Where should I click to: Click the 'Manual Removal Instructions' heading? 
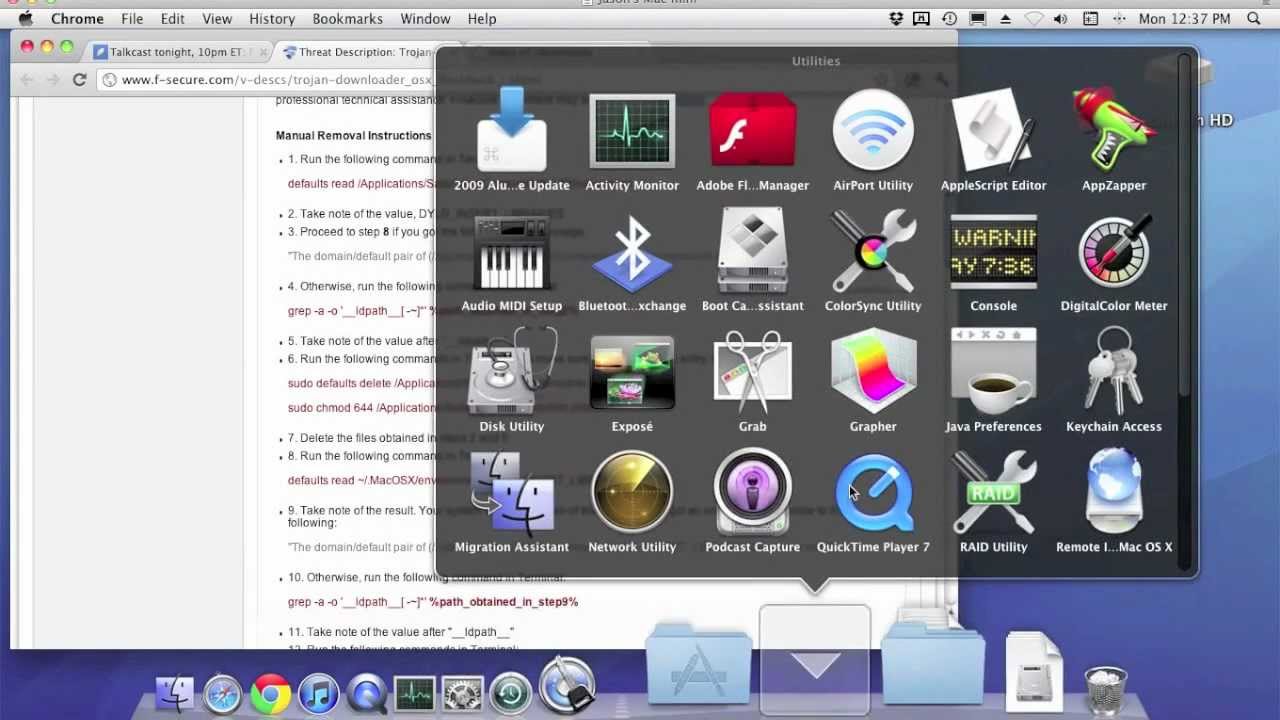click(x=354, y=135)
